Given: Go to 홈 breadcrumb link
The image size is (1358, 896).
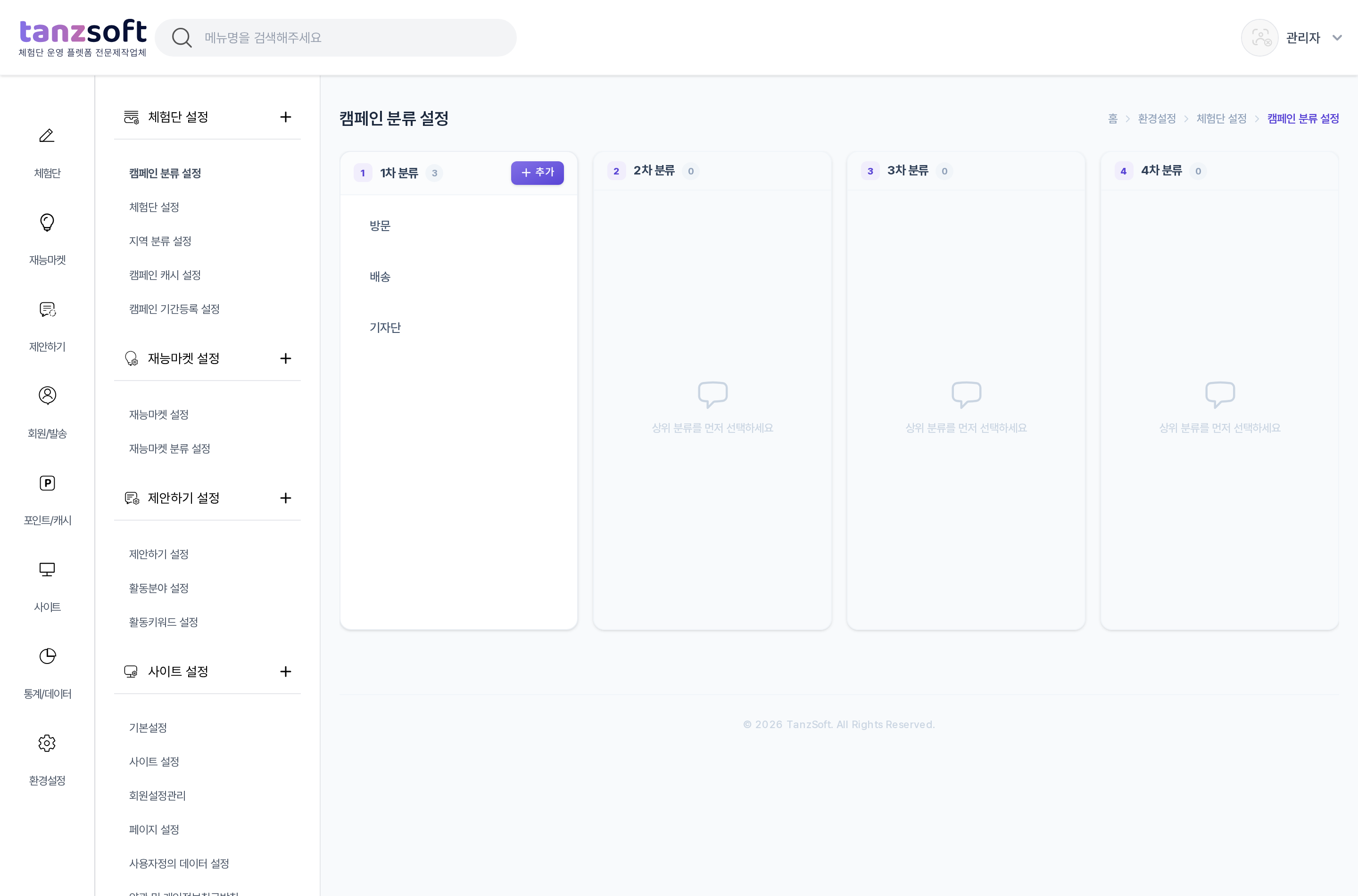Looking at the screenshot, I should [x=1112, y=118].
